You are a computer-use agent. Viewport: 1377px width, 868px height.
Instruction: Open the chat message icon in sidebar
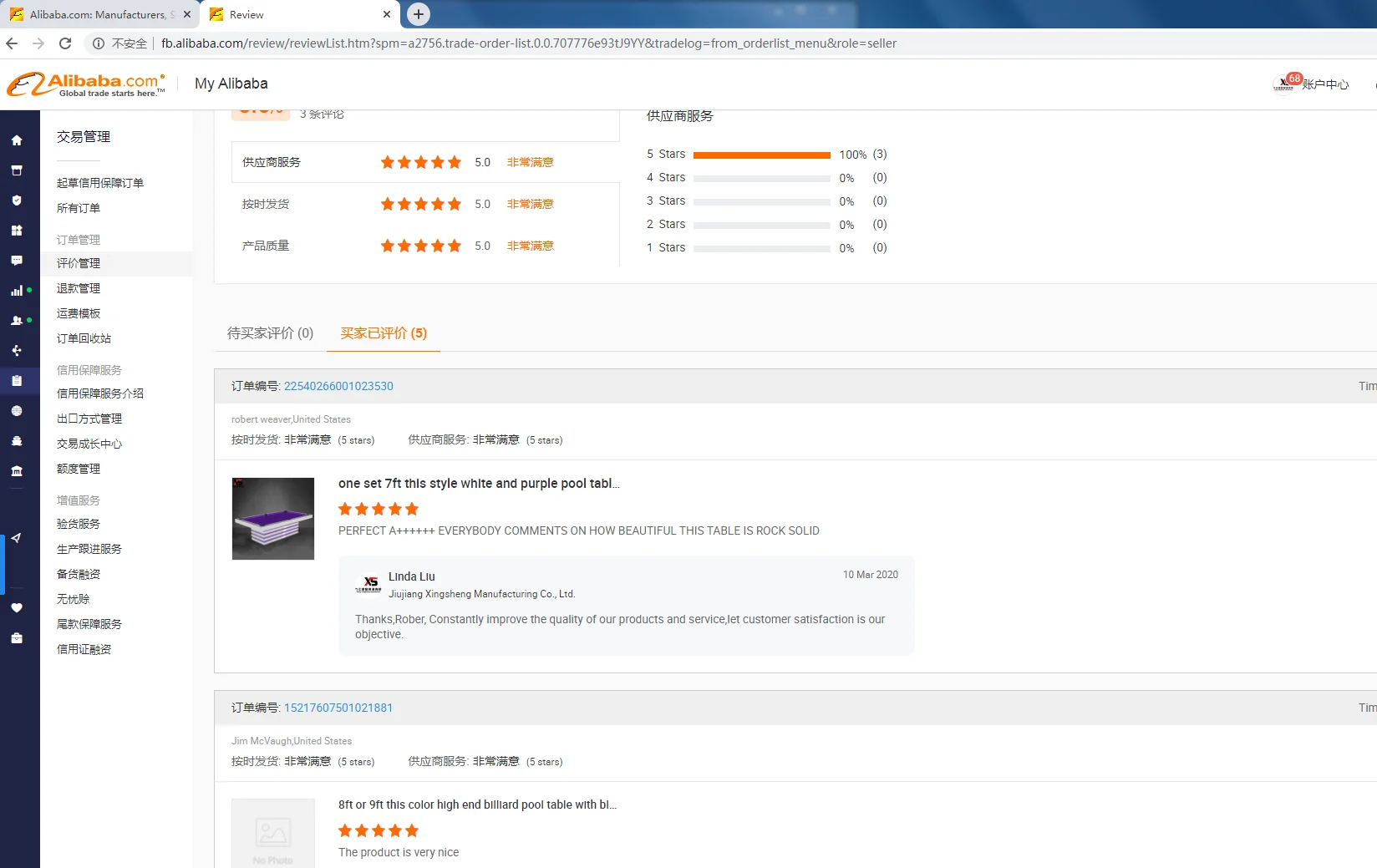click(17, 261)
